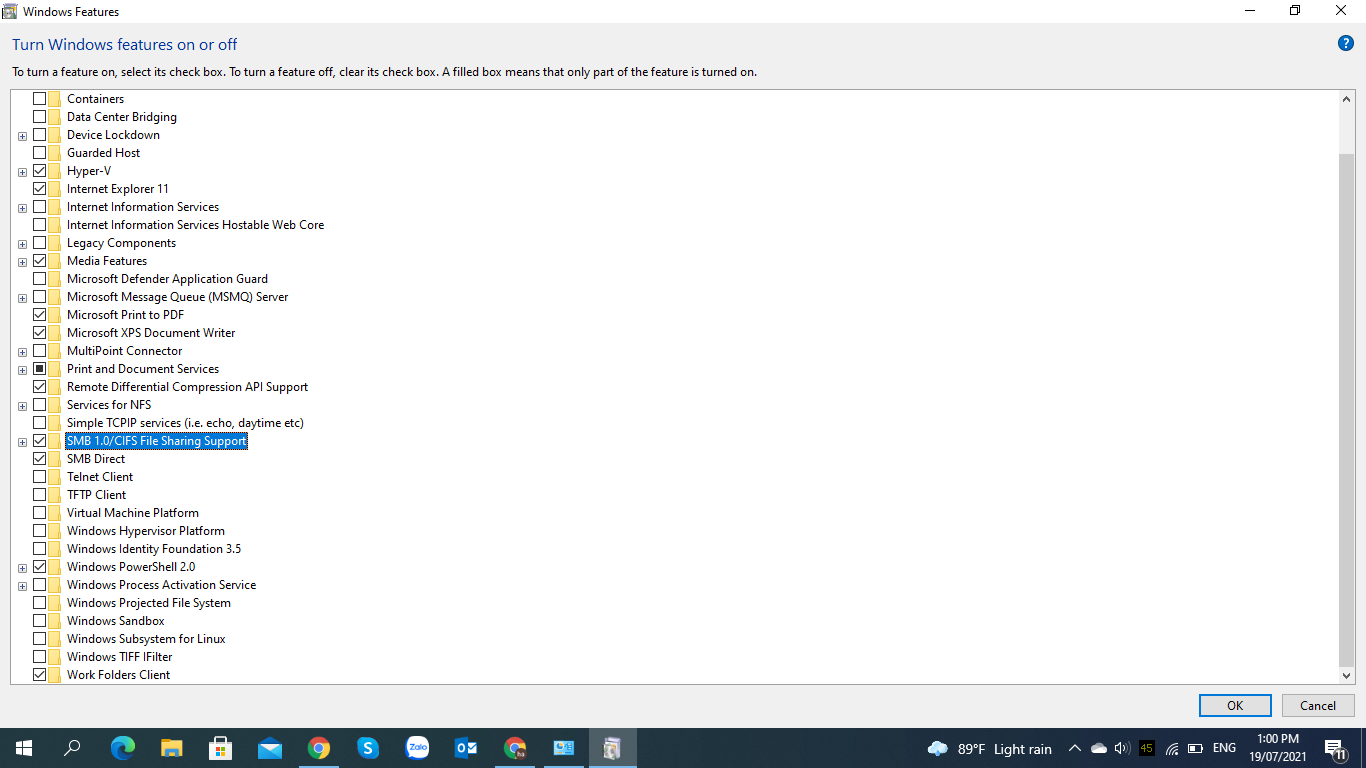
Task: Confirm changes with the OK button
Action: pyautogui.click(x=1235, y=705)
